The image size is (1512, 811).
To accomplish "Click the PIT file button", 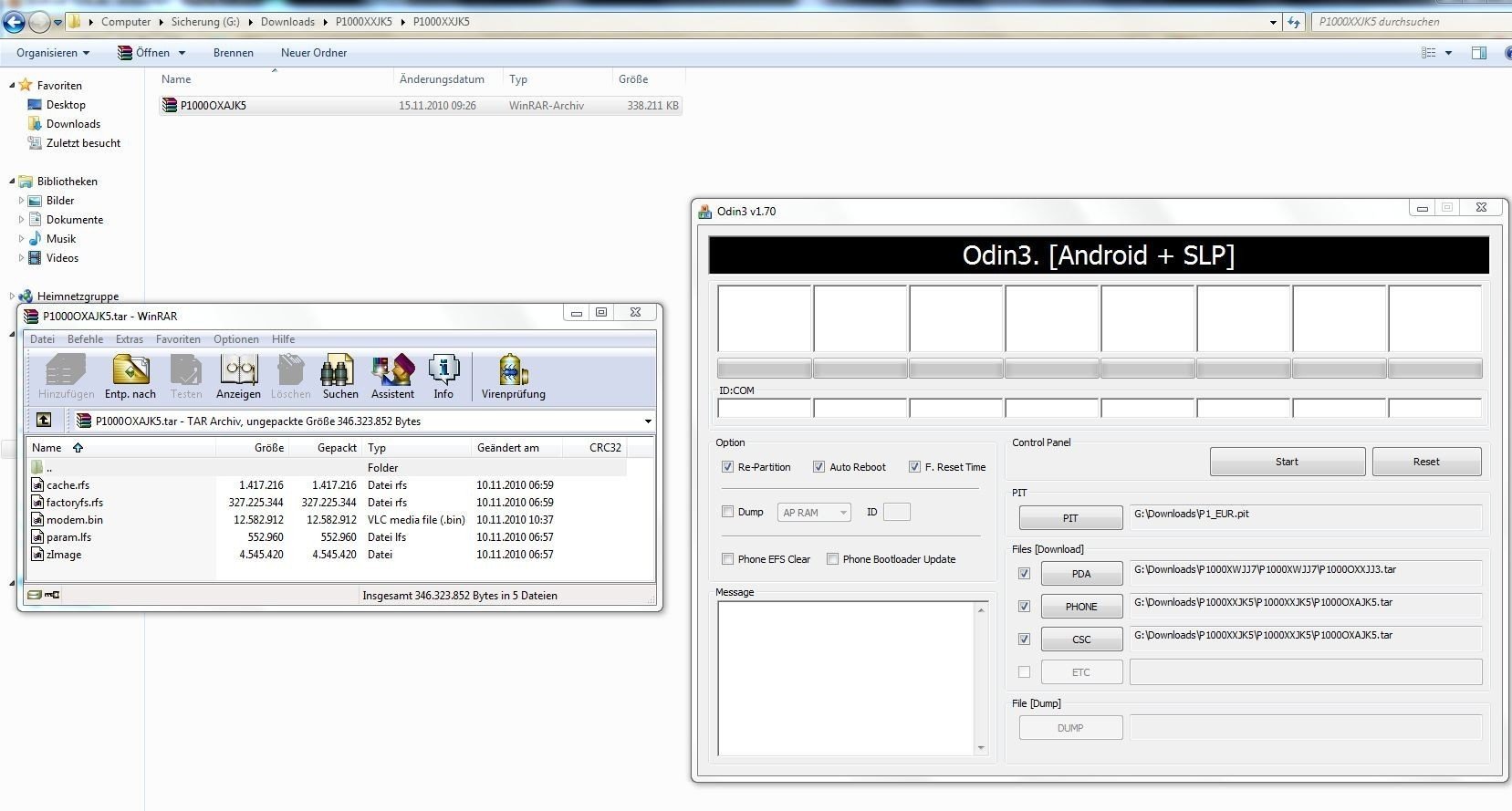I will [1070, 518].
